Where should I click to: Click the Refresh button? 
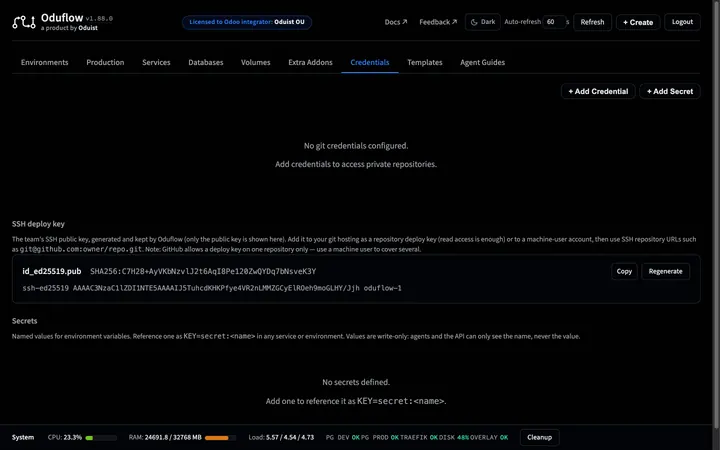[x=592, y=22]
